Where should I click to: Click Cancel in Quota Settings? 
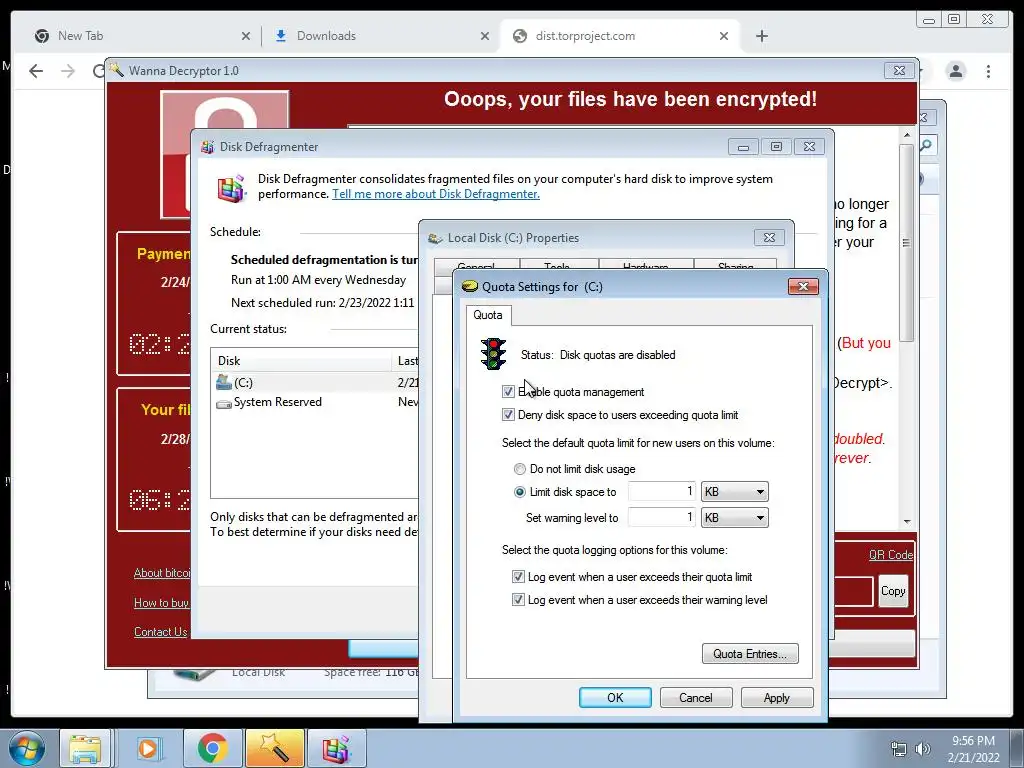click(x=696, y=697)
